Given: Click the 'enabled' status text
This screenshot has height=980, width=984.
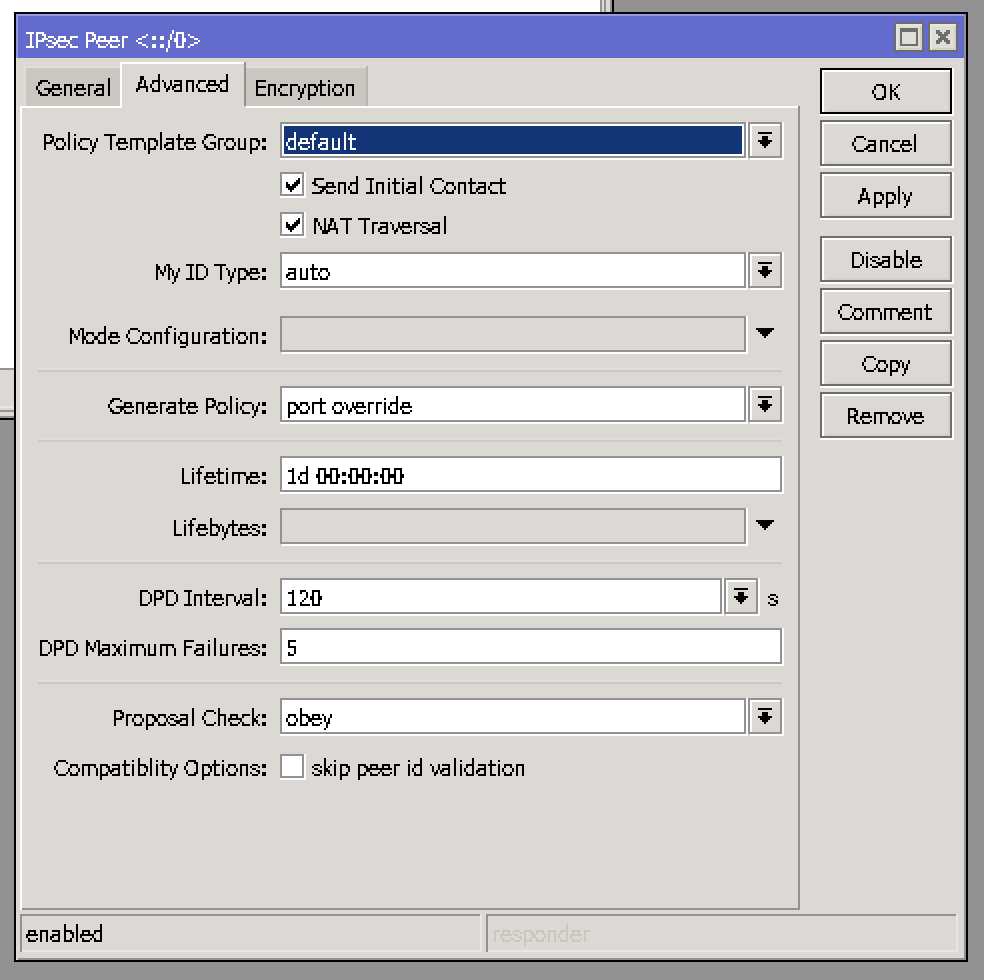Looking at the screenshot, I should tap(64, 934).
